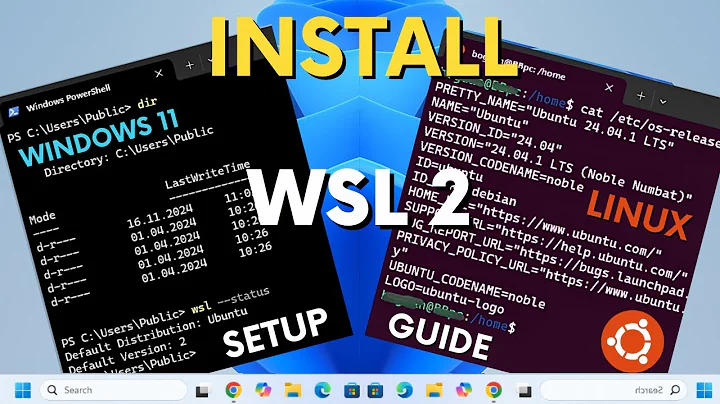The image size is (720, 404).
Task: Open tab dropdown in PowerShell window
Action: (210, 60)
